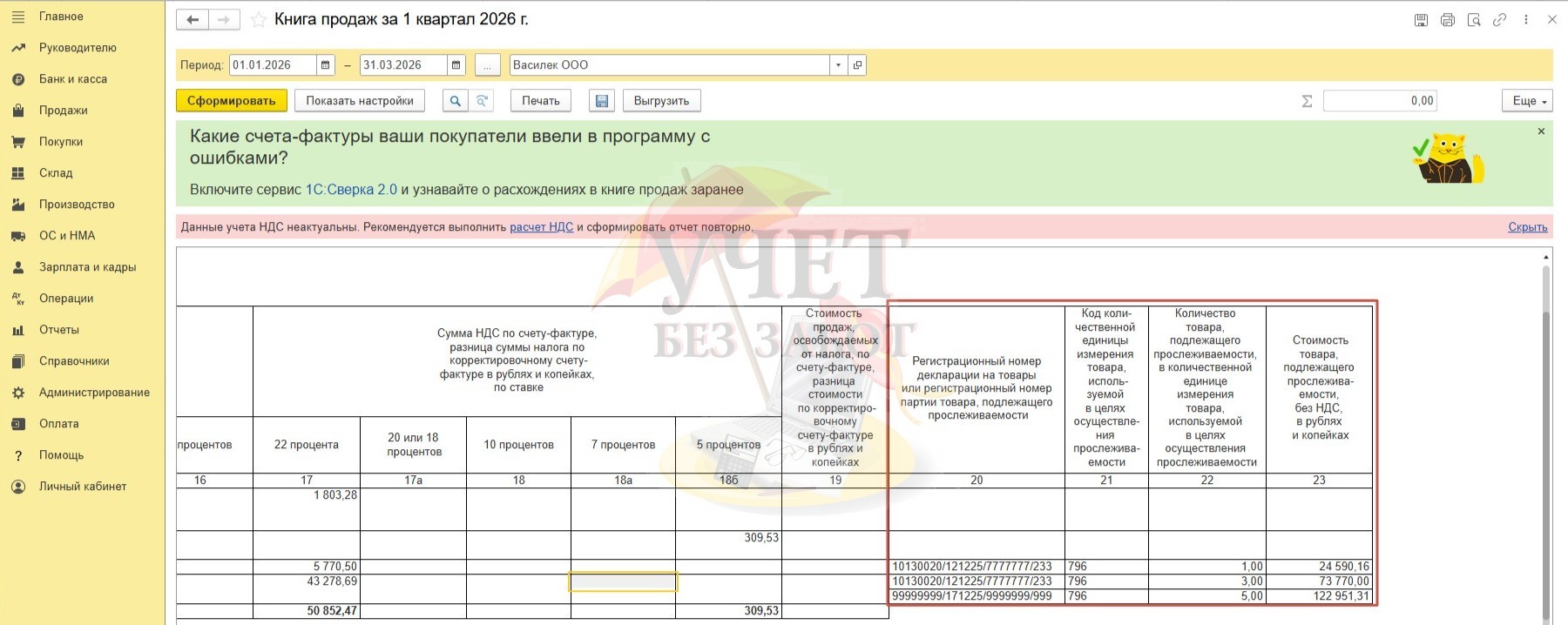Open the Отчеты section in sidebar
This screenshot has width=1568, height=625.
(x=58, y=330)
